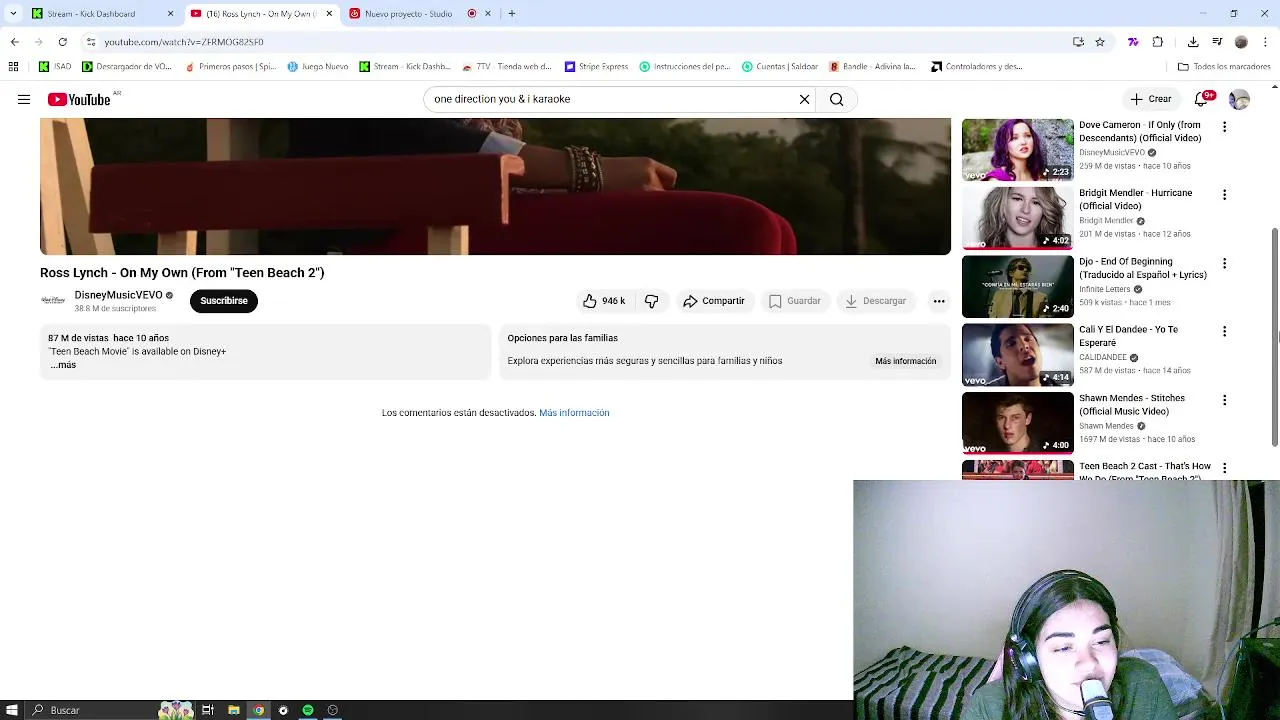
Task: Download the video with Descargar
Action: (x=875, y=301)
